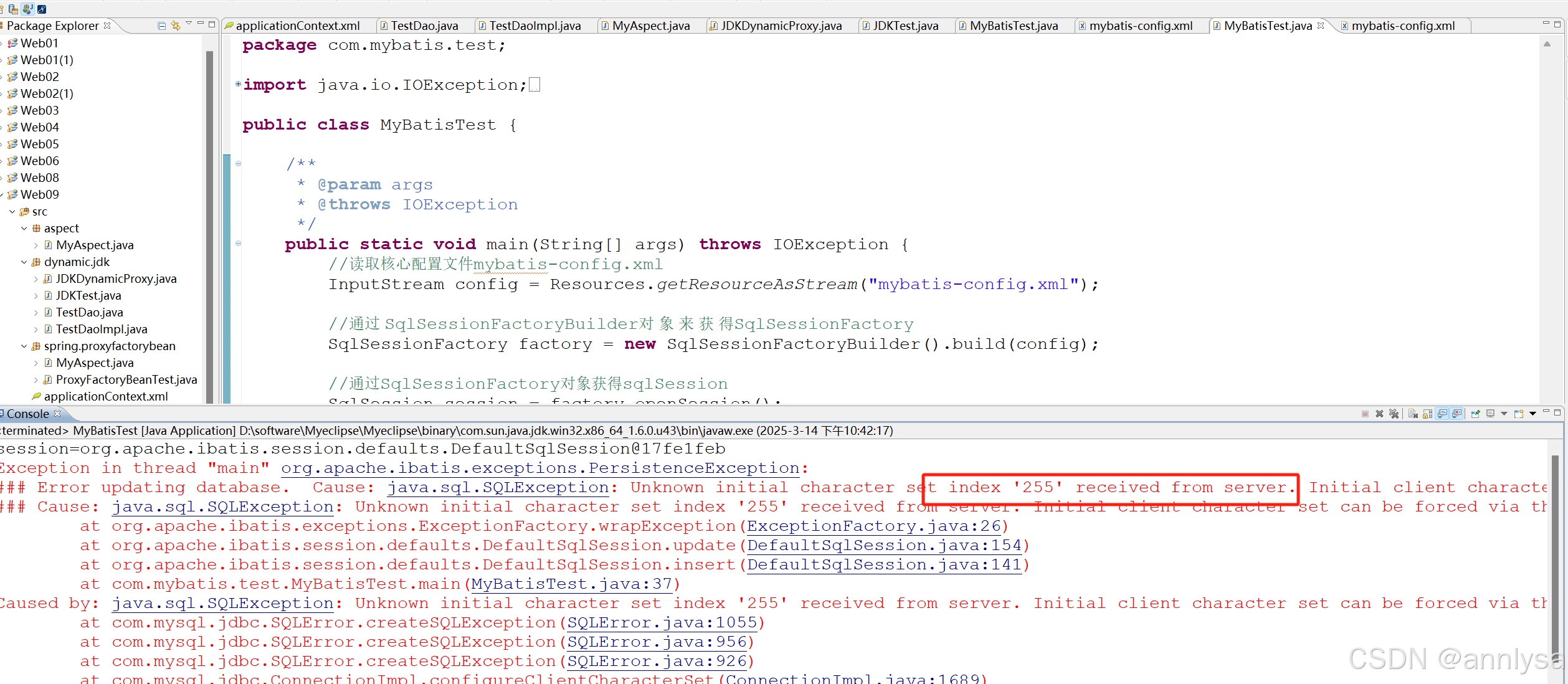Remove the current launch from Console
This screenshot has height=684, width=1568.
1379,413
